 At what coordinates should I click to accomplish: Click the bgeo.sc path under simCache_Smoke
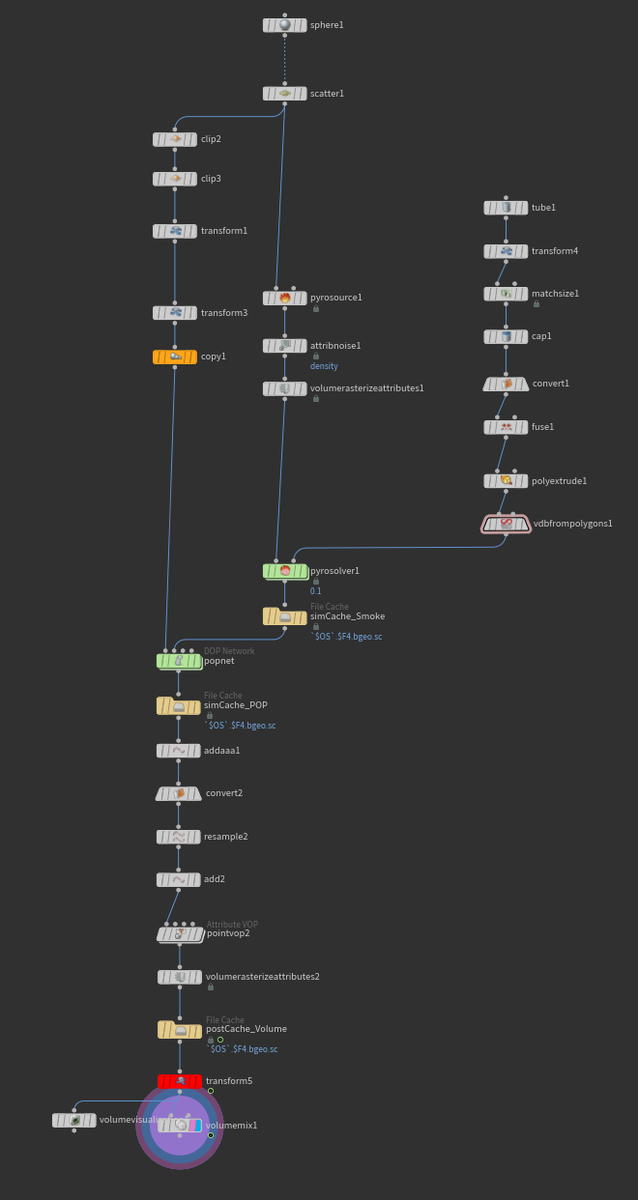346,636
